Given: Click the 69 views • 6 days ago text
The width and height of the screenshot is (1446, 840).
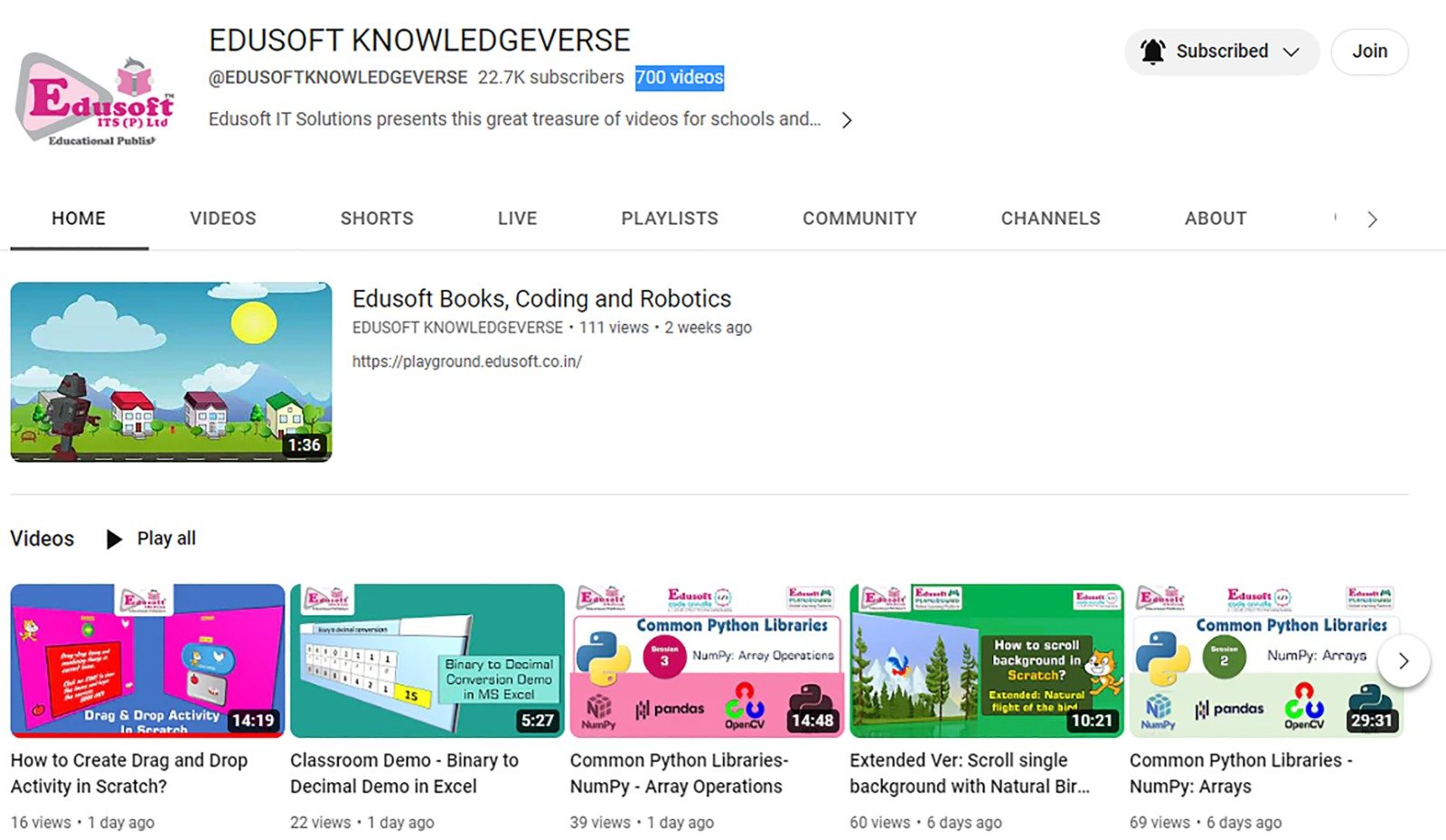Looking at the screenshot, I should [x=1206, y=823].
